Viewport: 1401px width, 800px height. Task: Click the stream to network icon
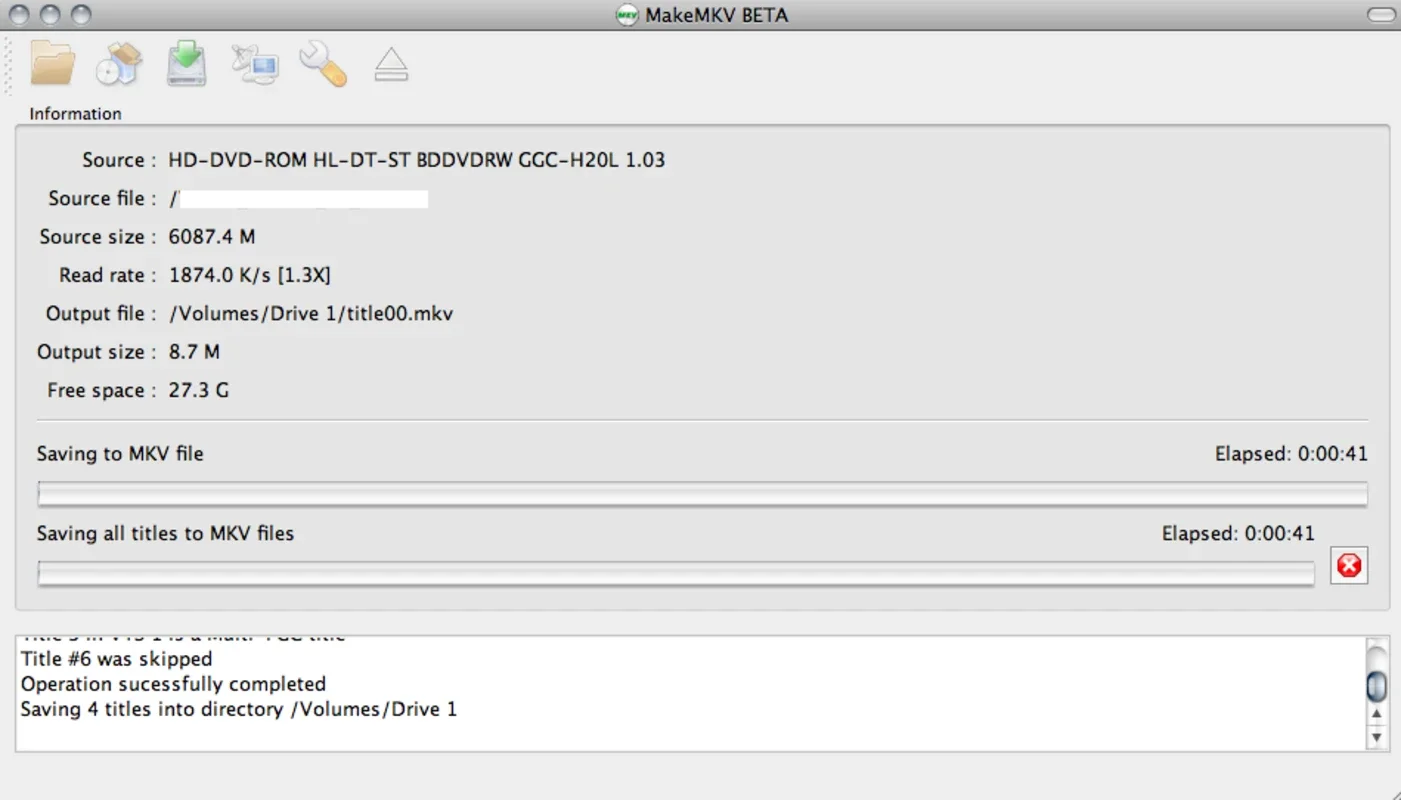254,64
